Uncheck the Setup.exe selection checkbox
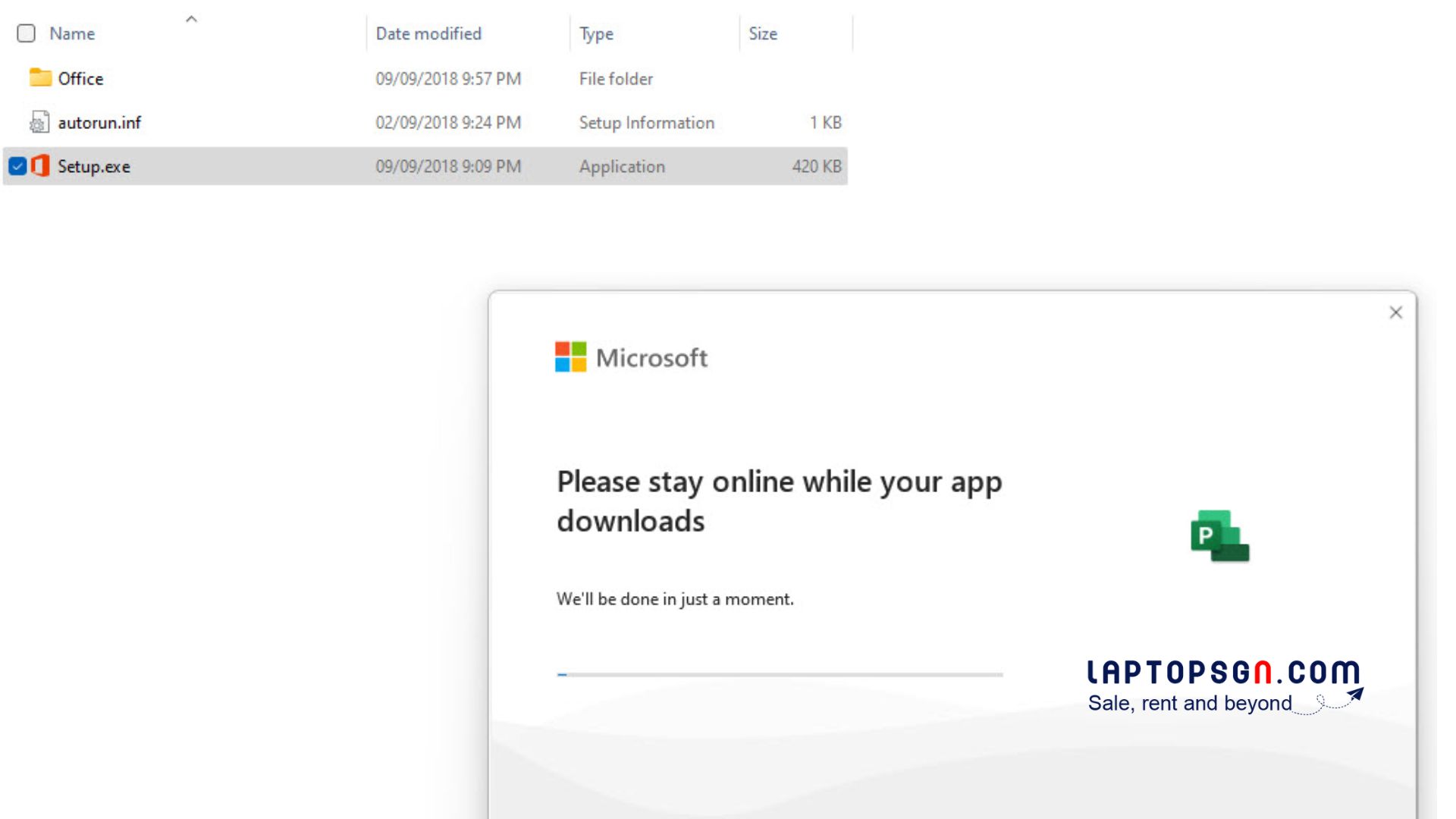This screenshot has width=1456, height=819. coord(17,166)
